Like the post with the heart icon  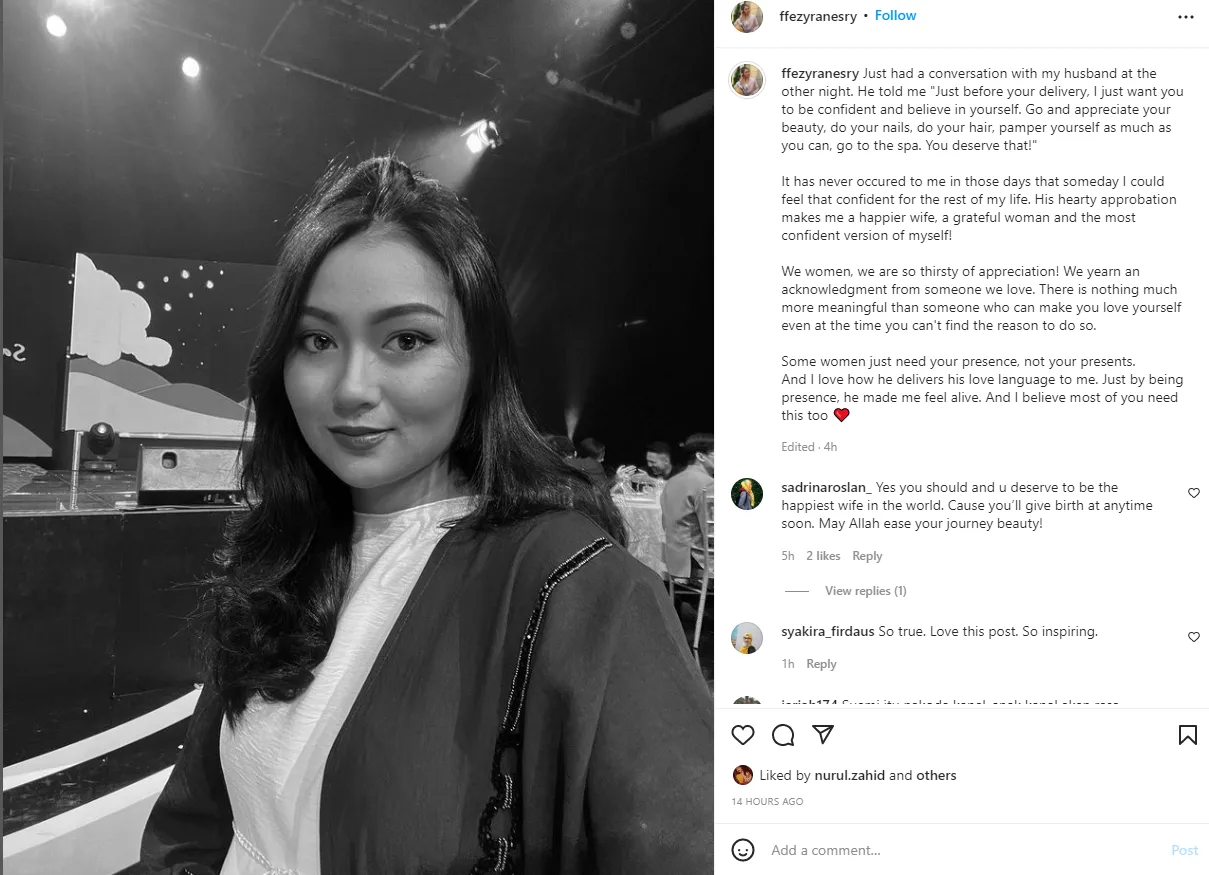(743, 735)
